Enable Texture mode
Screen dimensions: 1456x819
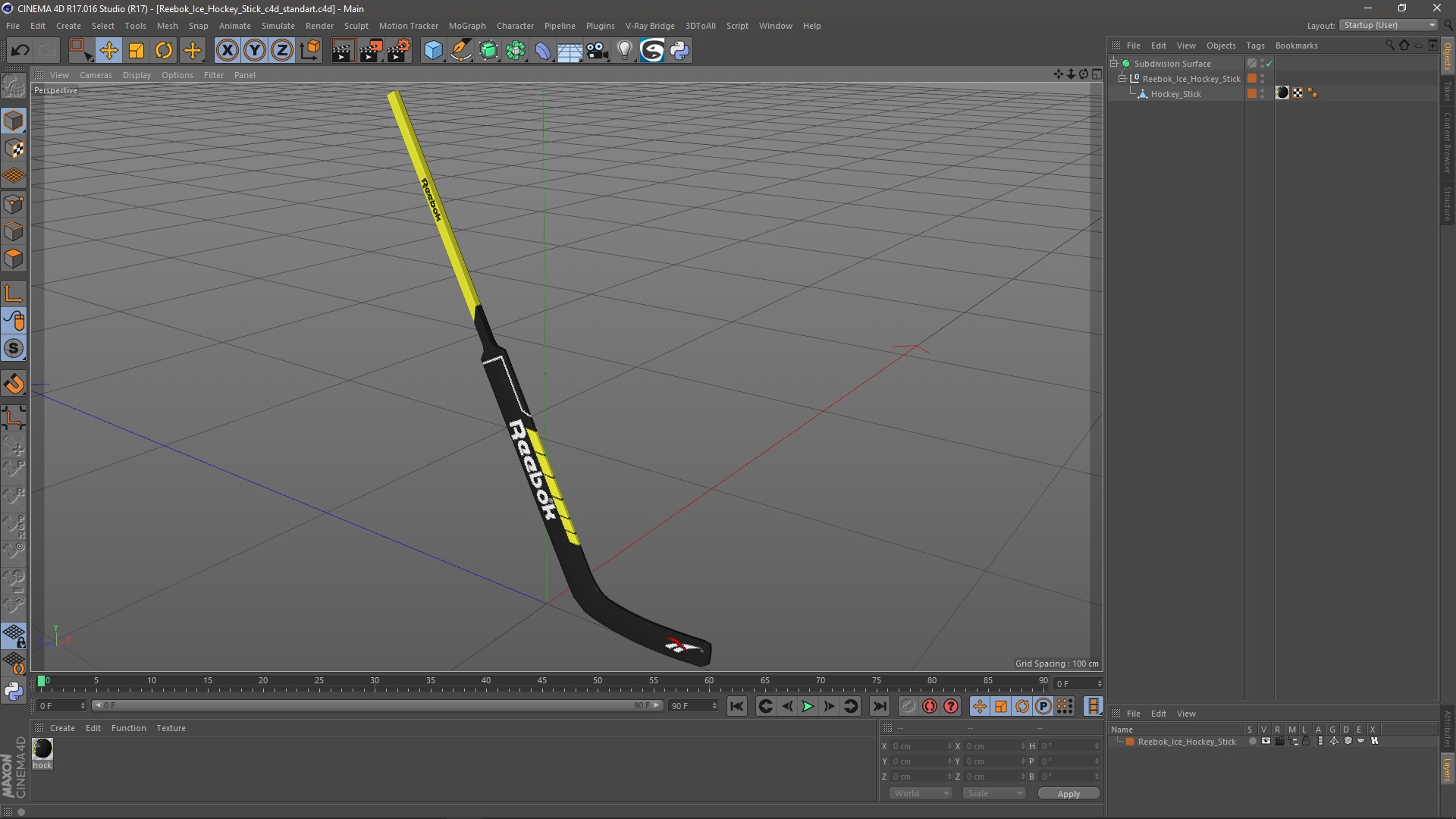[x=14, y=149]
